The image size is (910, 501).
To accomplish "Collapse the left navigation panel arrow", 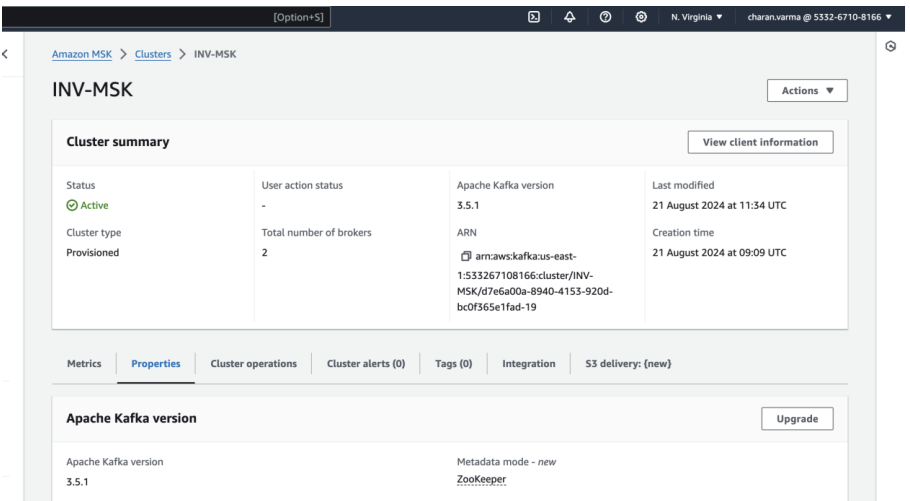I will click(x=5, y=54).
